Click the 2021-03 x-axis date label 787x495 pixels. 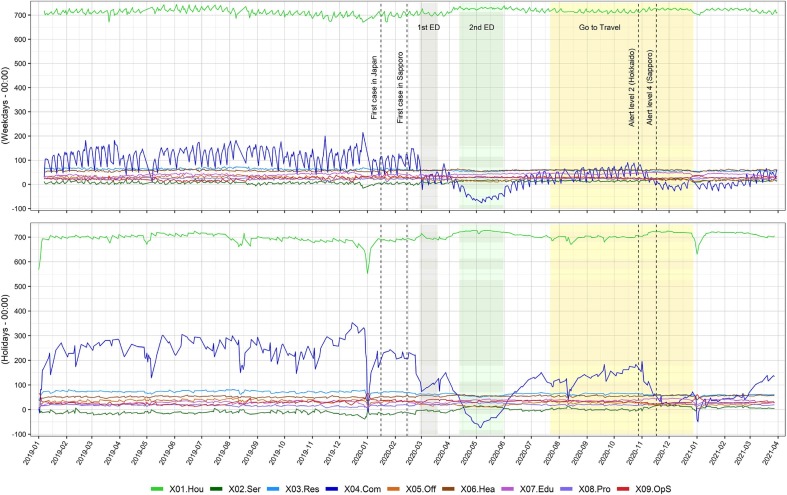point(740,455)
